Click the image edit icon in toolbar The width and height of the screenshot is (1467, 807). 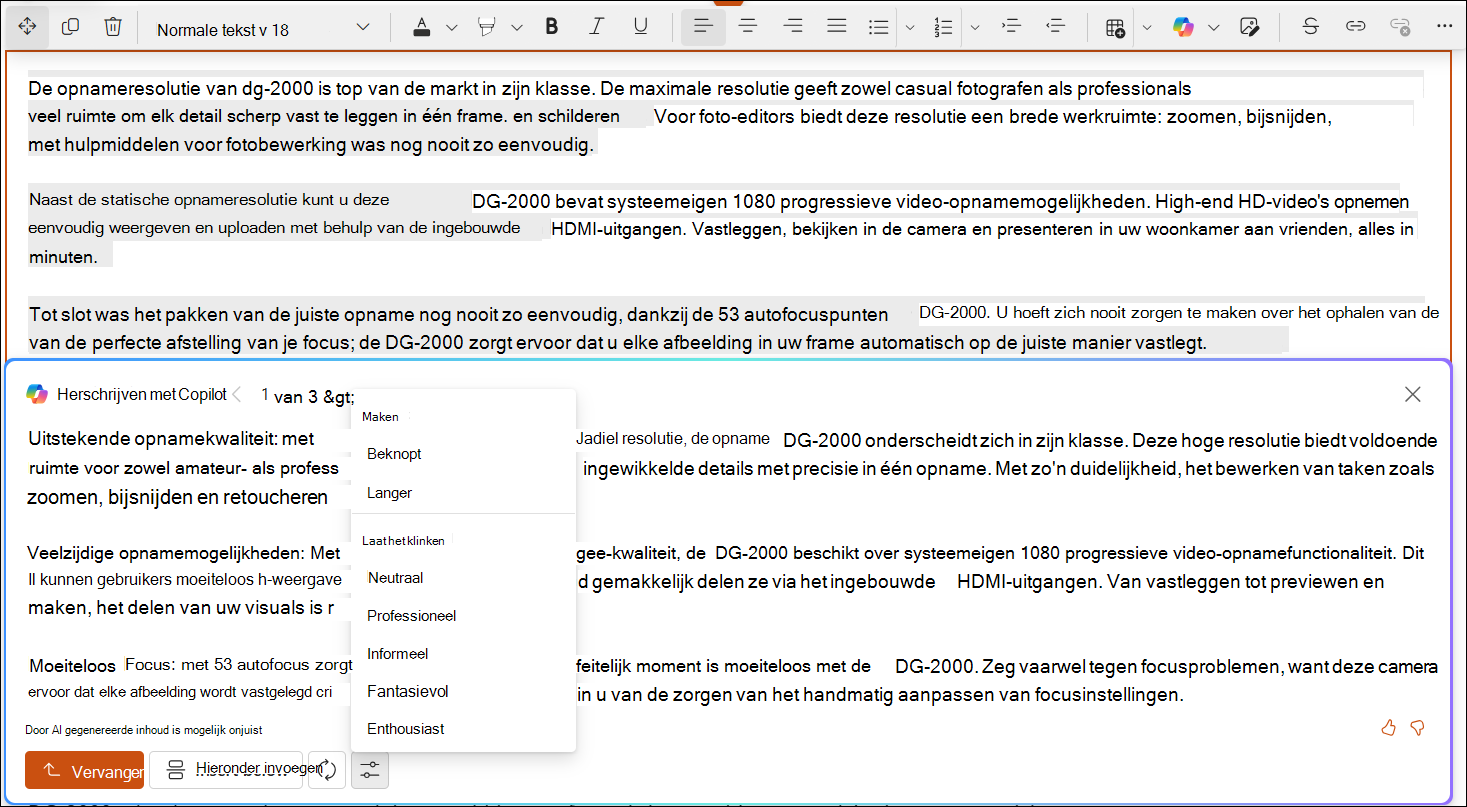1248,27
